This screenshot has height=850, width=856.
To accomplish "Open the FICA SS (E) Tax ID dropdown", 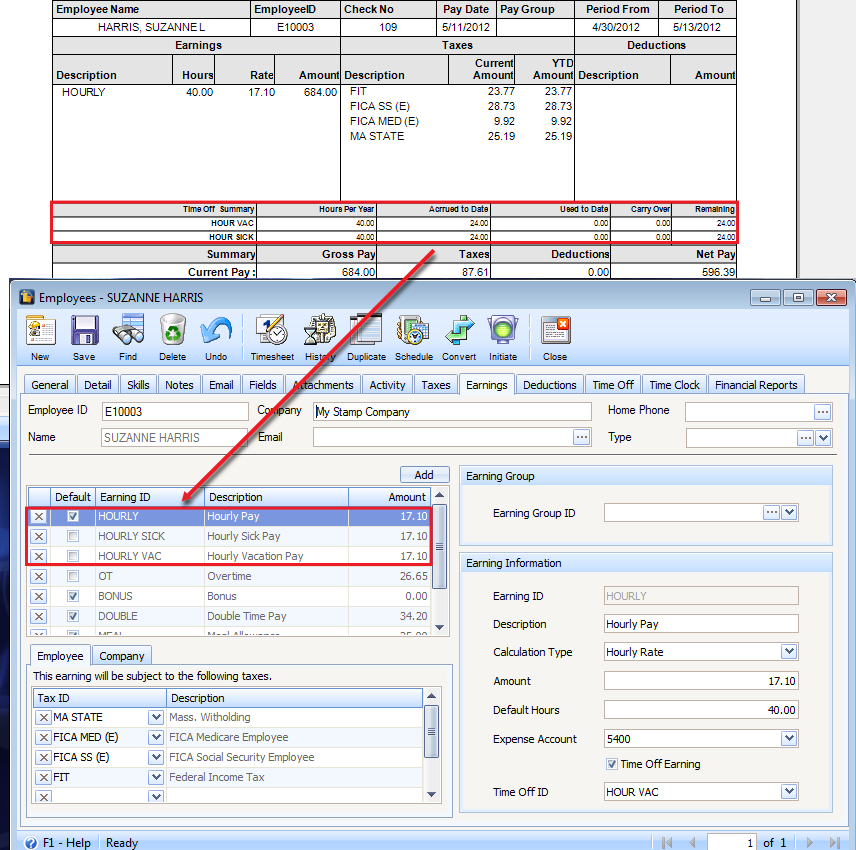I will tap(156, 758).
